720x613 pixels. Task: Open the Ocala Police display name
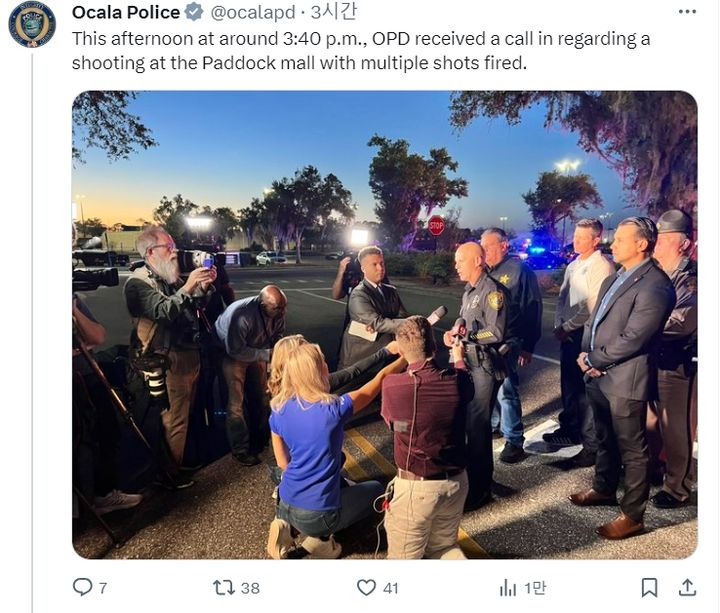click(x=125, y=12)
